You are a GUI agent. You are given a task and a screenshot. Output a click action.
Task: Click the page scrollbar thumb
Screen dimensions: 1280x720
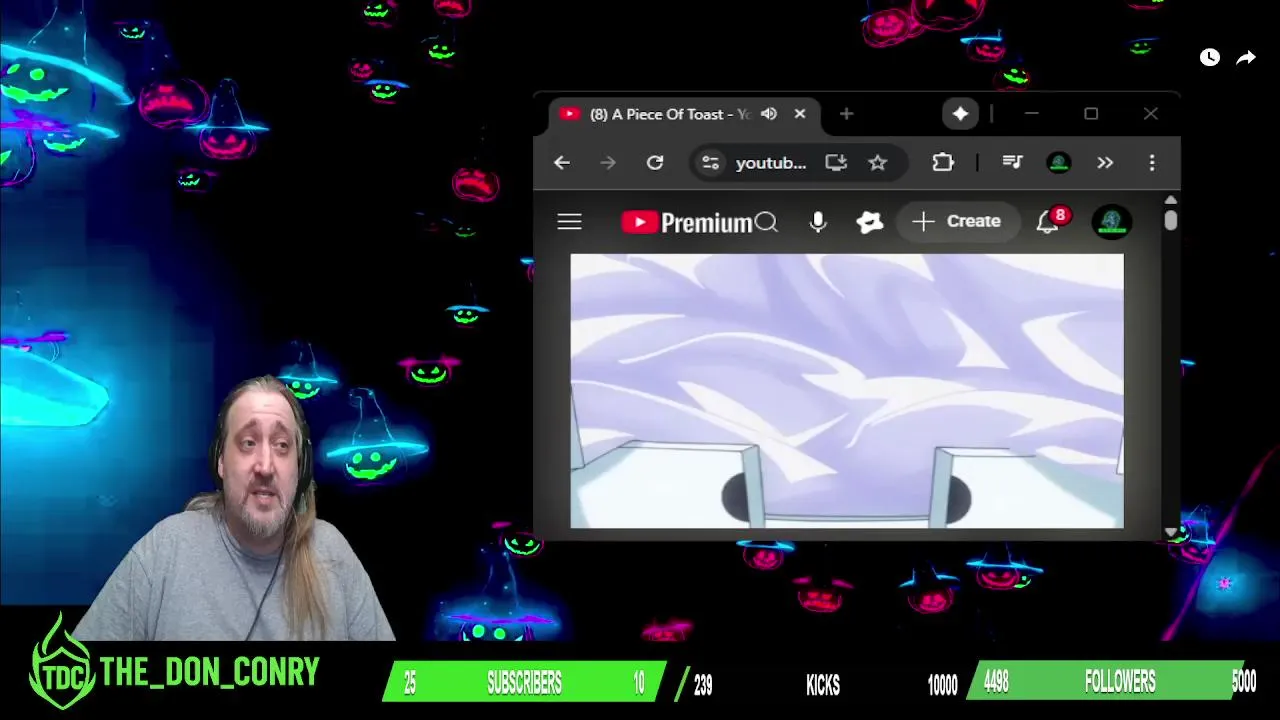coord(1171,220)
